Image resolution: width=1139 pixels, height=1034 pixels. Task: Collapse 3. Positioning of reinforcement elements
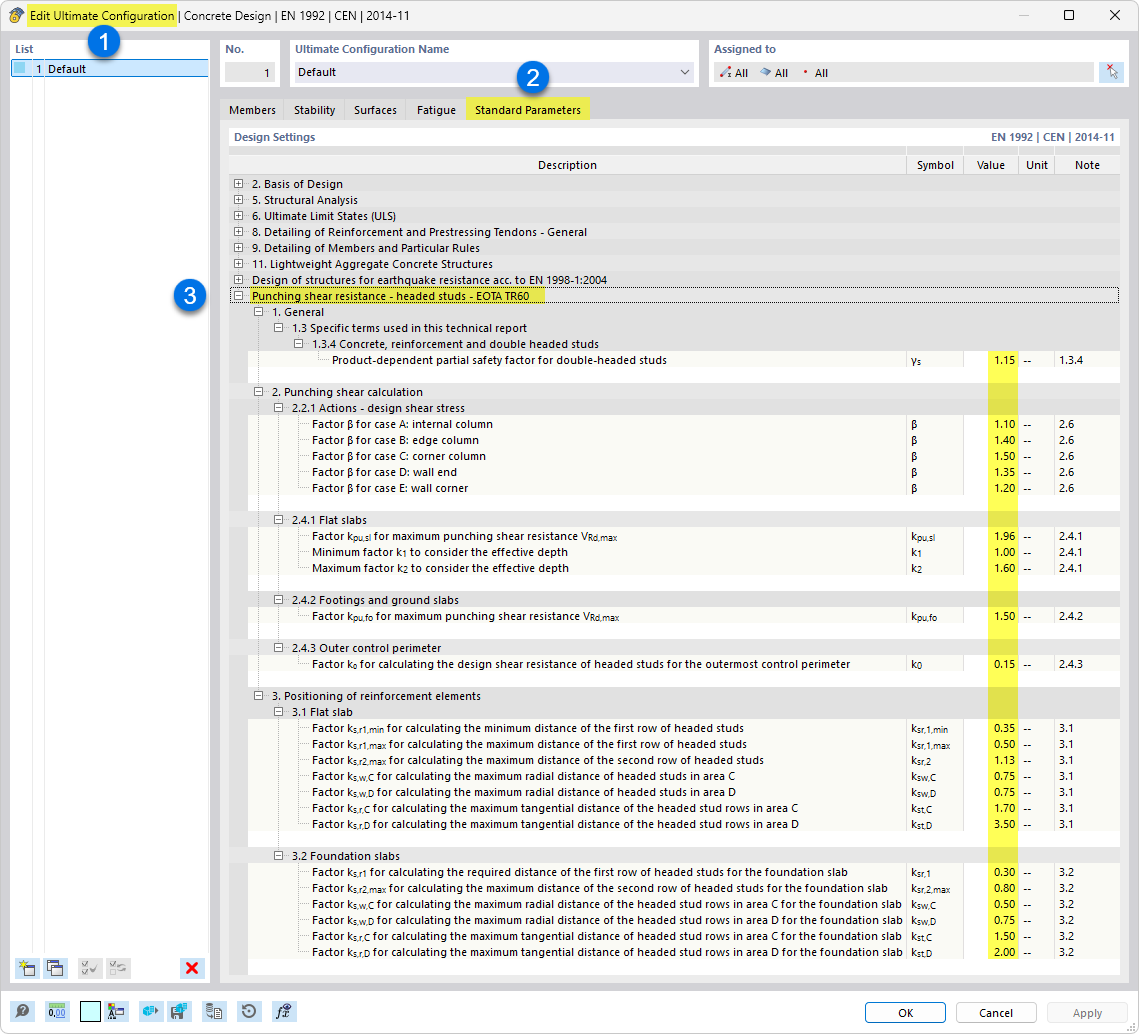(x=259, y=695)
